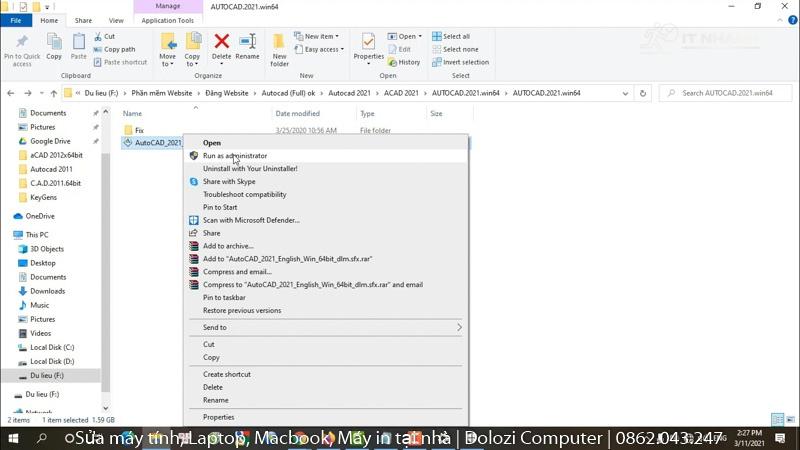Click the Search AUTOCAD.2021.win64 field
Screen dimensions: 800x450
pos(726,93)
